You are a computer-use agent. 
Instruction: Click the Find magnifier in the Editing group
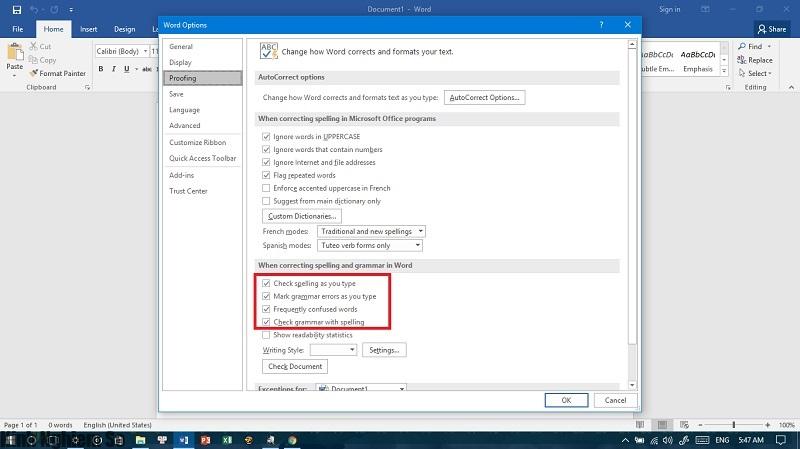749,46
